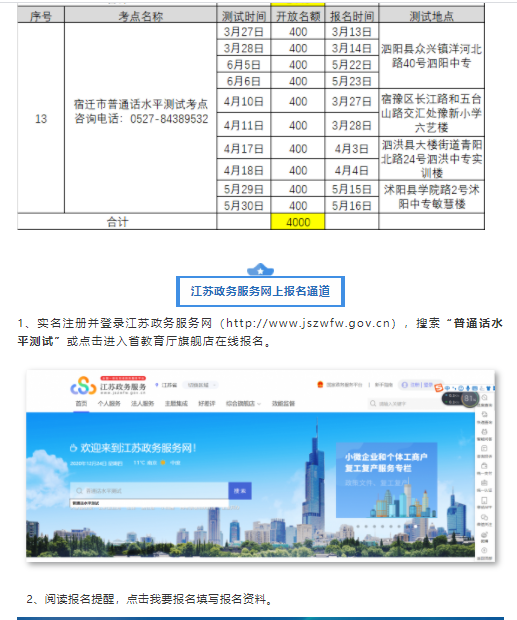Screen dimensions: 517x620
Task: Click the yellow highlighted 4000 total cell
Action: [298, 222]
